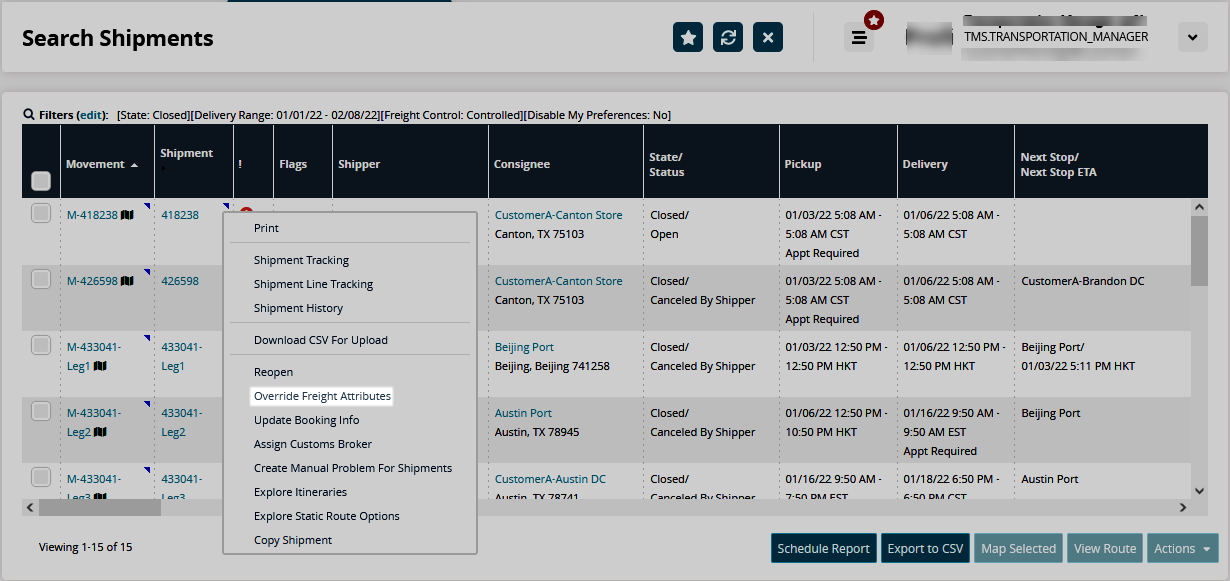Choose Override Freight Attributes from context menu
This screenshot has height=581, width=1230.
321,396
